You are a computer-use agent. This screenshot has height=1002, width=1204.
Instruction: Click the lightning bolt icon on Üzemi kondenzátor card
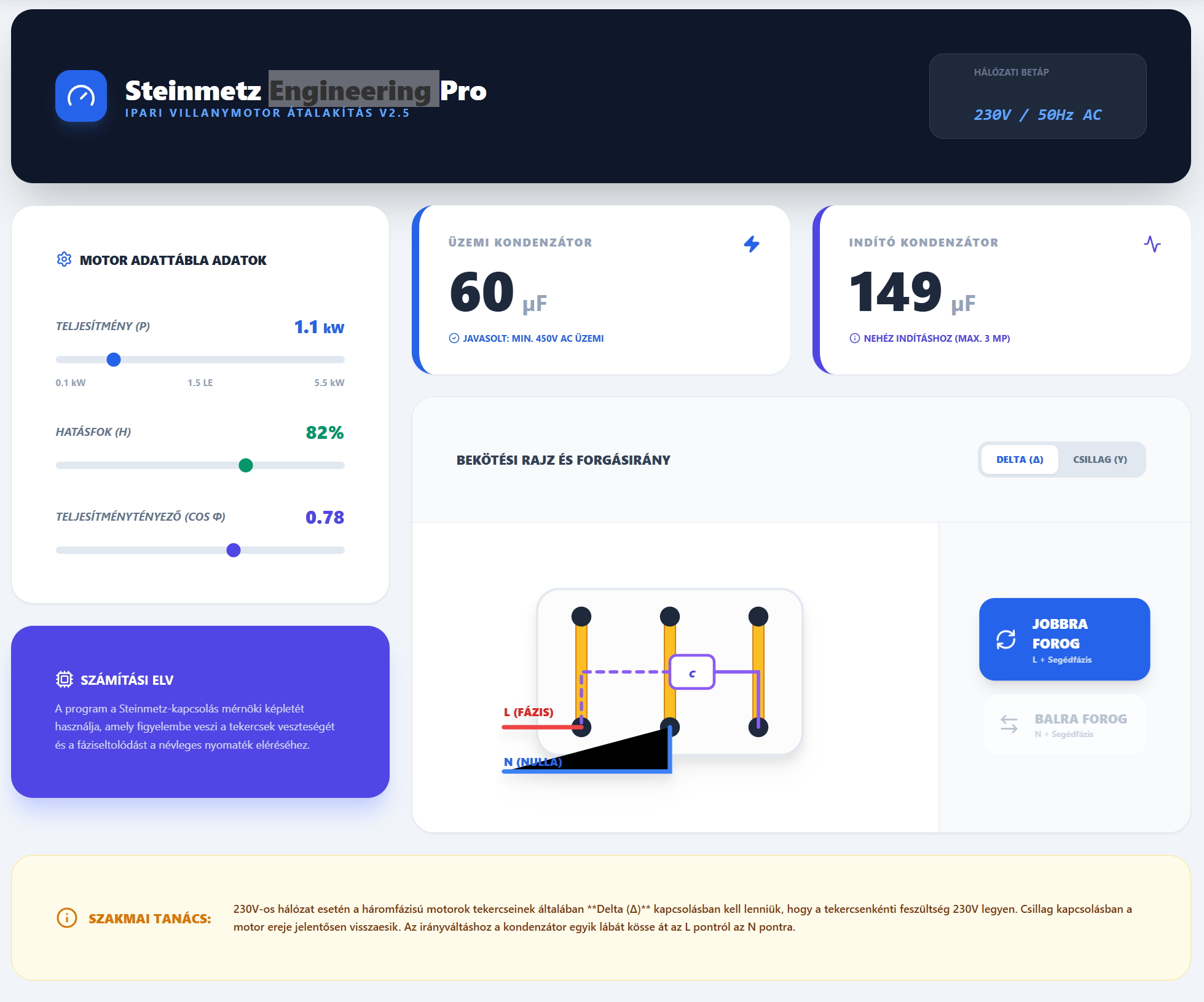(751, 244)
